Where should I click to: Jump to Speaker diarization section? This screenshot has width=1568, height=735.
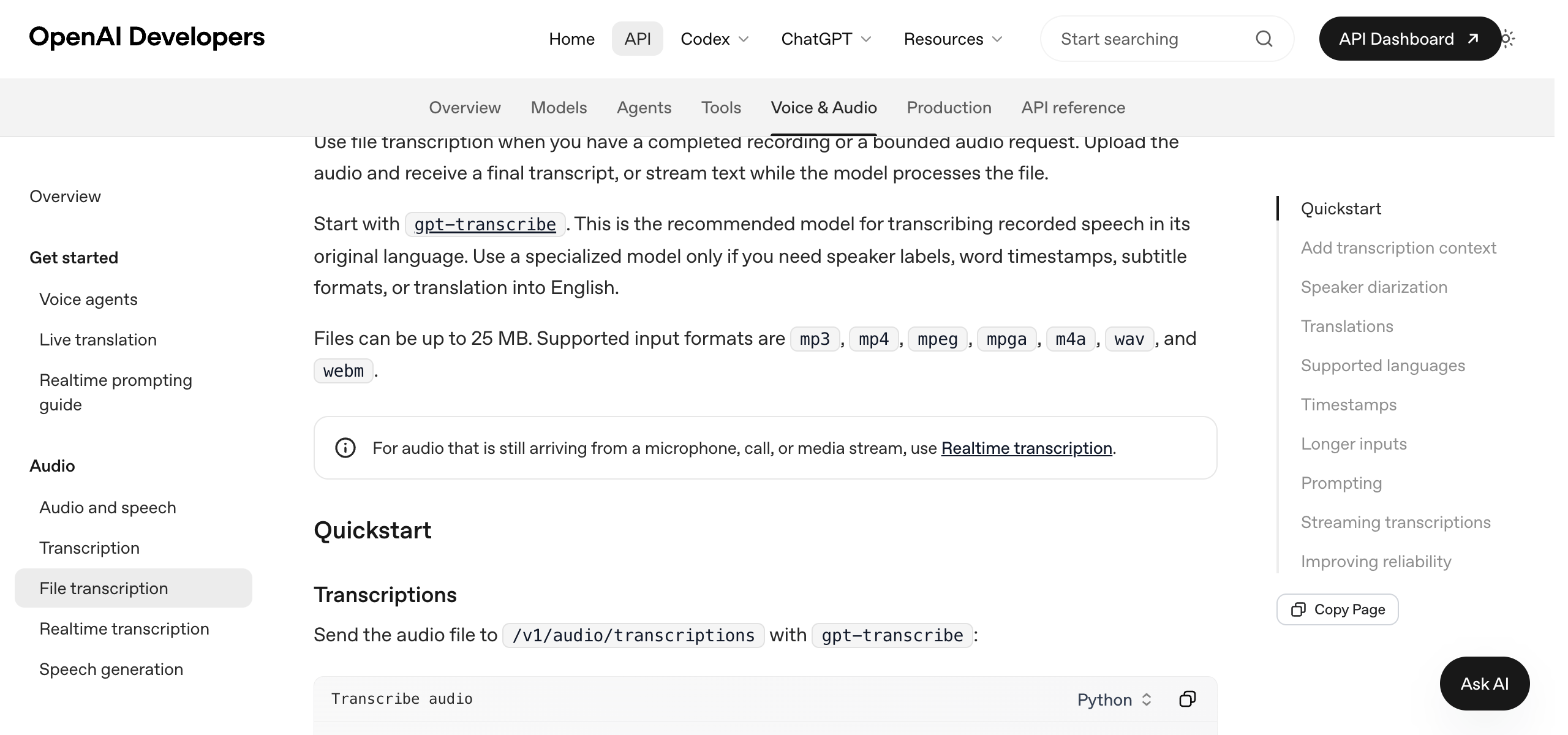(1374, 287)
